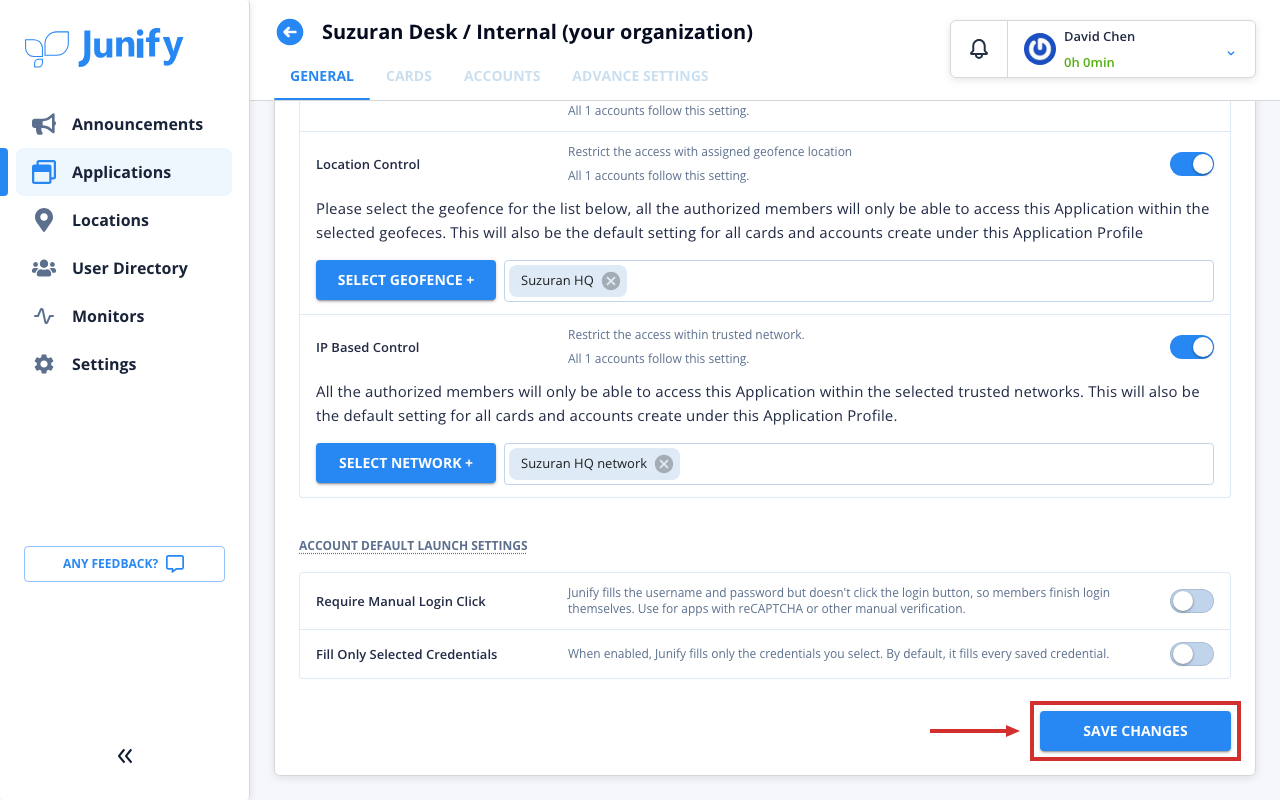
Task: Click the Location Control label
Action: (368, 165)
